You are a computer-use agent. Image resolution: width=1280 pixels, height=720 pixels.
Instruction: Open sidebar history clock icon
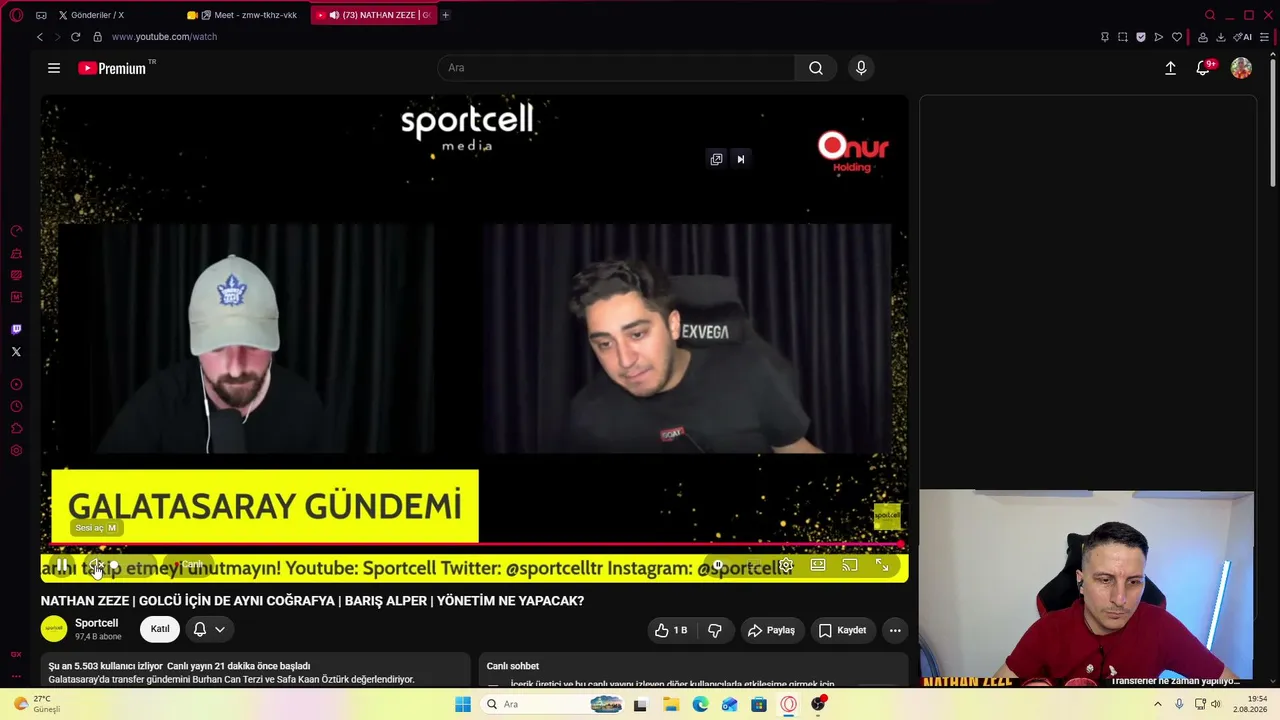coord(16,407)
